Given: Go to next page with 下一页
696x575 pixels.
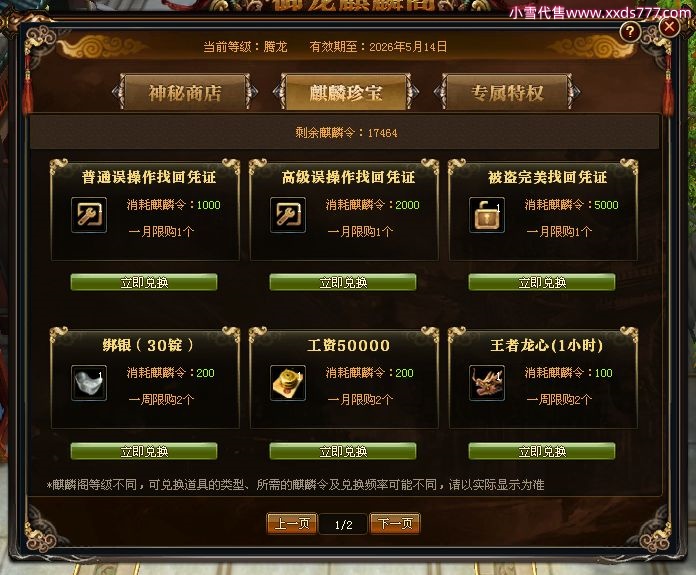Looking at the screenshot, I should (395, 524).
